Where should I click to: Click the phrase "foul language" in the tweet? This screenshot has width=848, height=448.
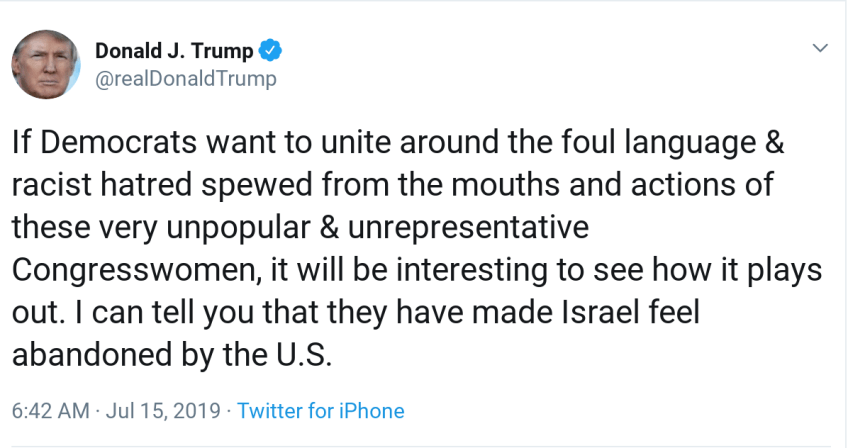pyautogui.click(x=648, y=142)
